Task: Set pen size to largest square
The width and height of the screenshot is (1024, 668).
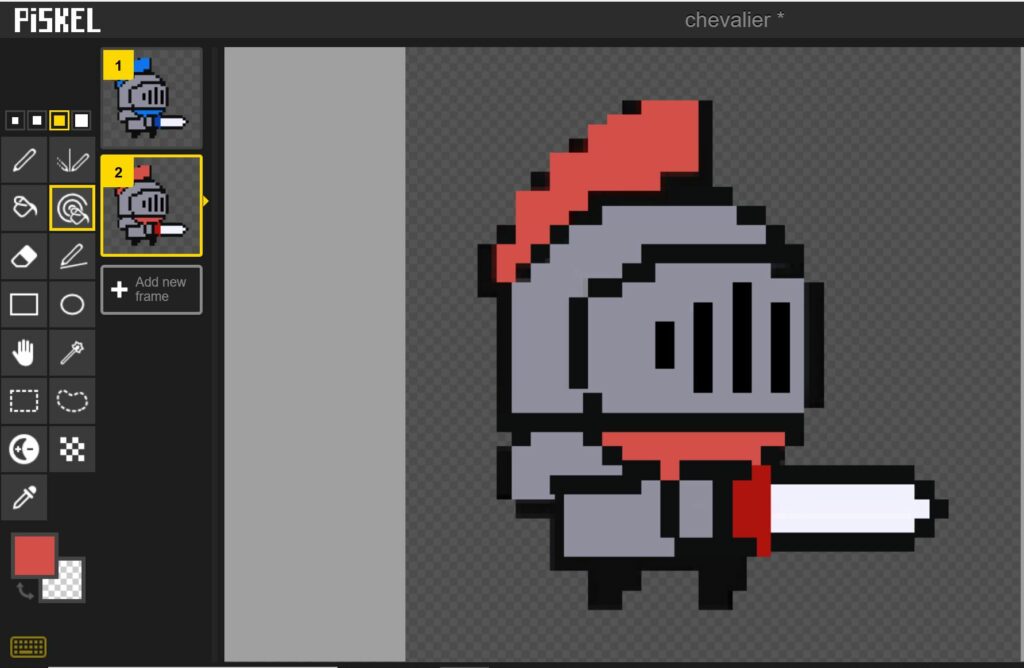Action: pyautogui.click(x=82, y=121)
